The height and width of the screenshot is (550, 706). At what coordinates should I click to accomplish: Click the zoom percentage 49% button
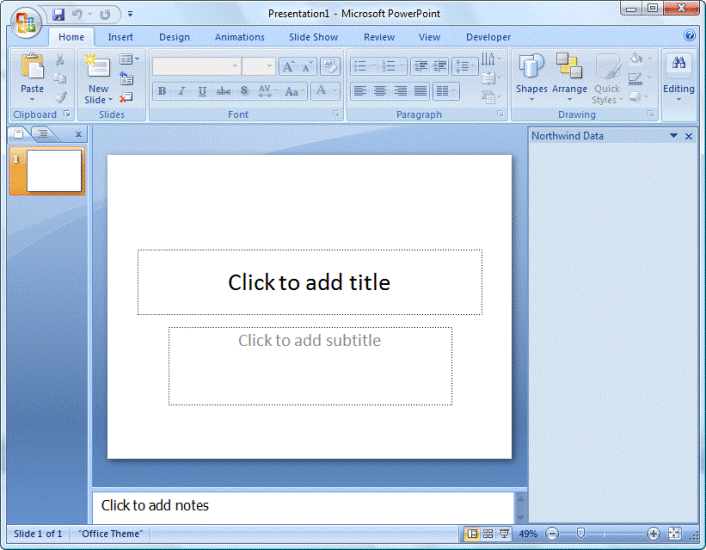pyautogui.click(x=528, y=534)
